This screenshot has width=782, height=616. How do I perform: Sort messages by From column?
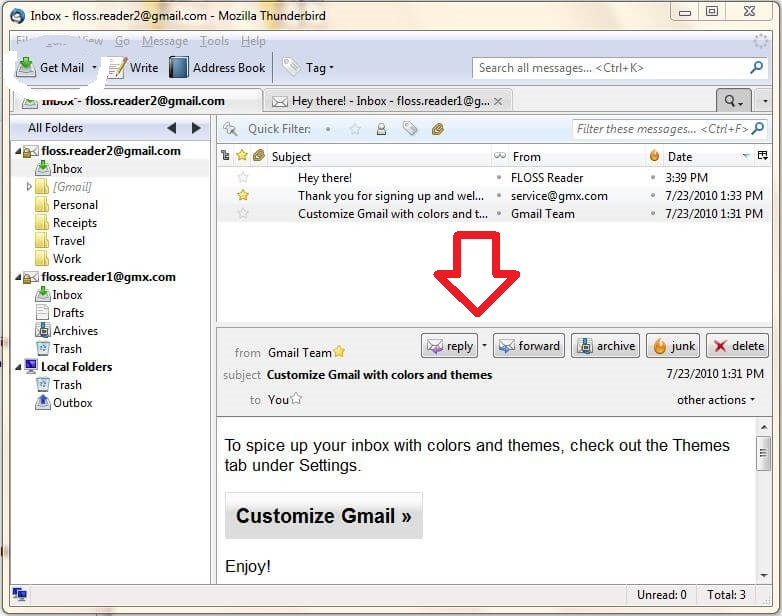pyautogui.click(x=577, y=157)
